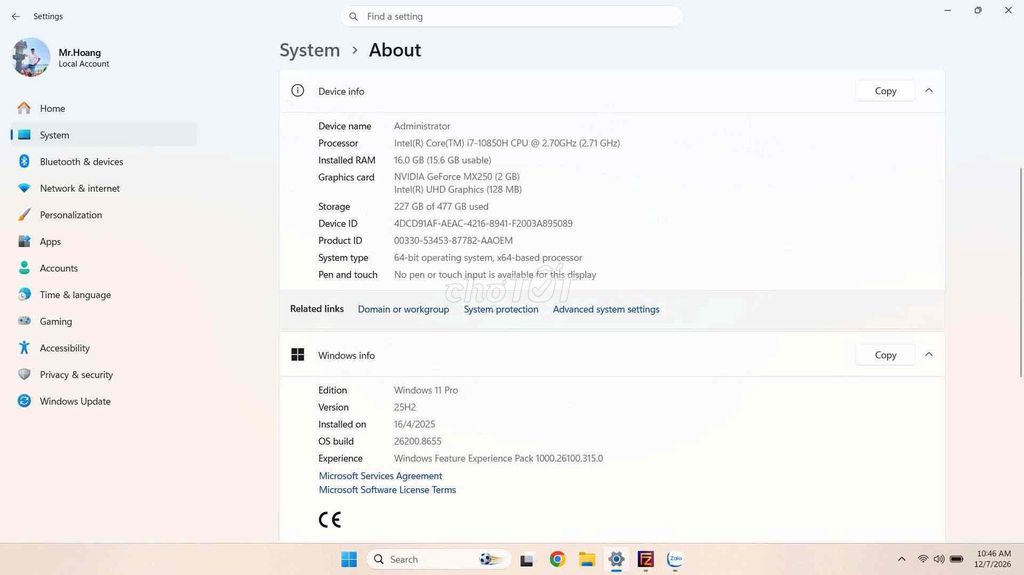Click the Installed on date 16/4/2025
Screen dimensions: 1024x575
click(414, 424)
